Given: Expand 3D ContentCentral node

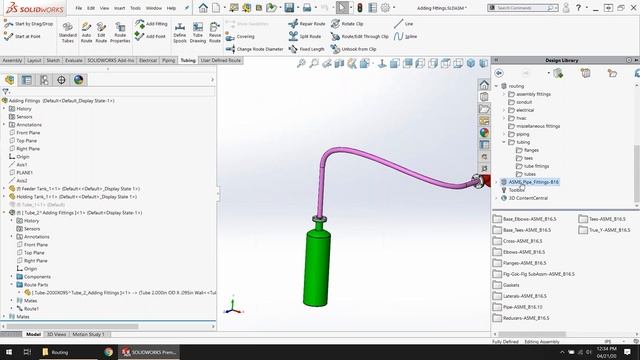Looking at the screenshot, I should 496,198.
